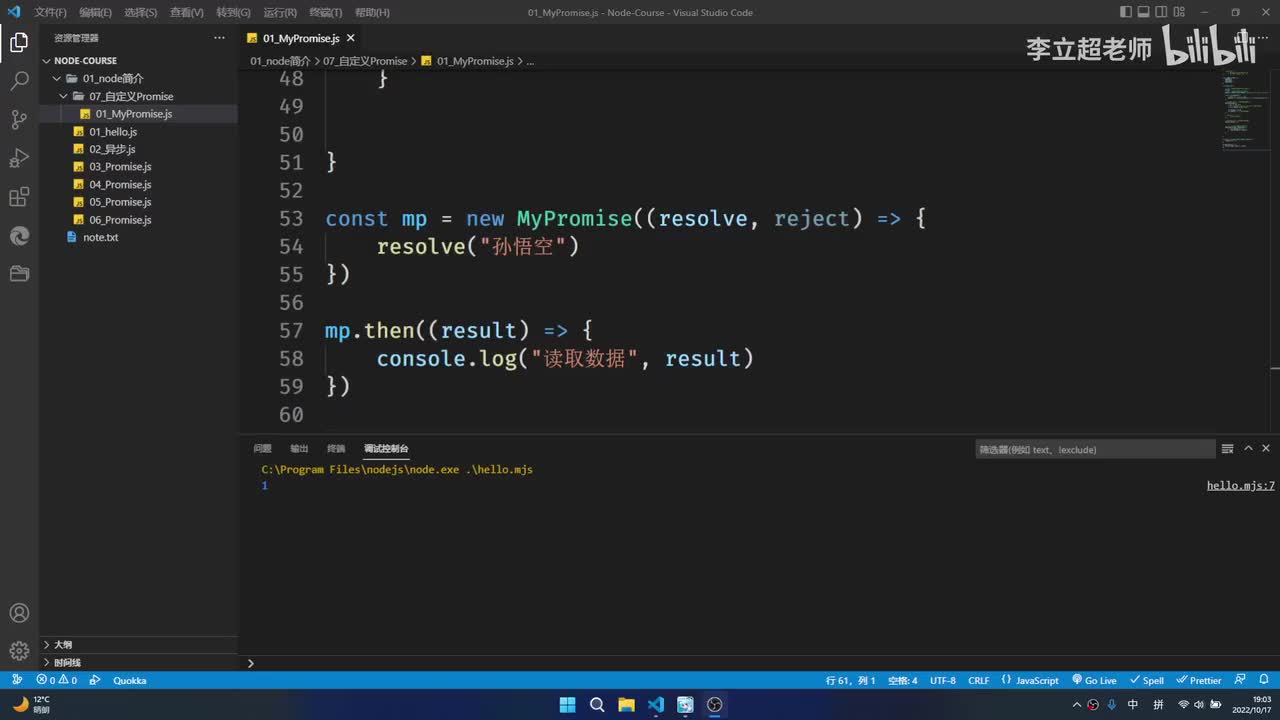Click the Spell checker status item

[1147, 680]
